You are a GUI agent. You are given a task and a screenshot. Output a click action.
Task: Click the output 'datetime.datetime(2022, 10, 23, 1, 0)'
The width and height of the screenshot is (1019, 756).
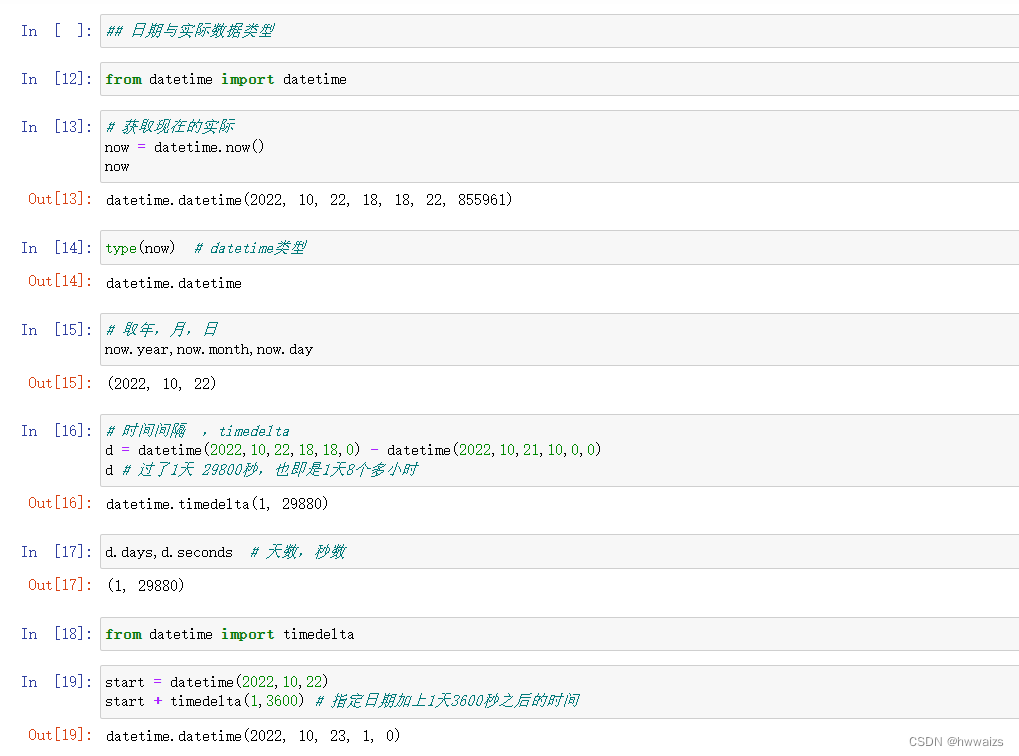pos(253,736)
